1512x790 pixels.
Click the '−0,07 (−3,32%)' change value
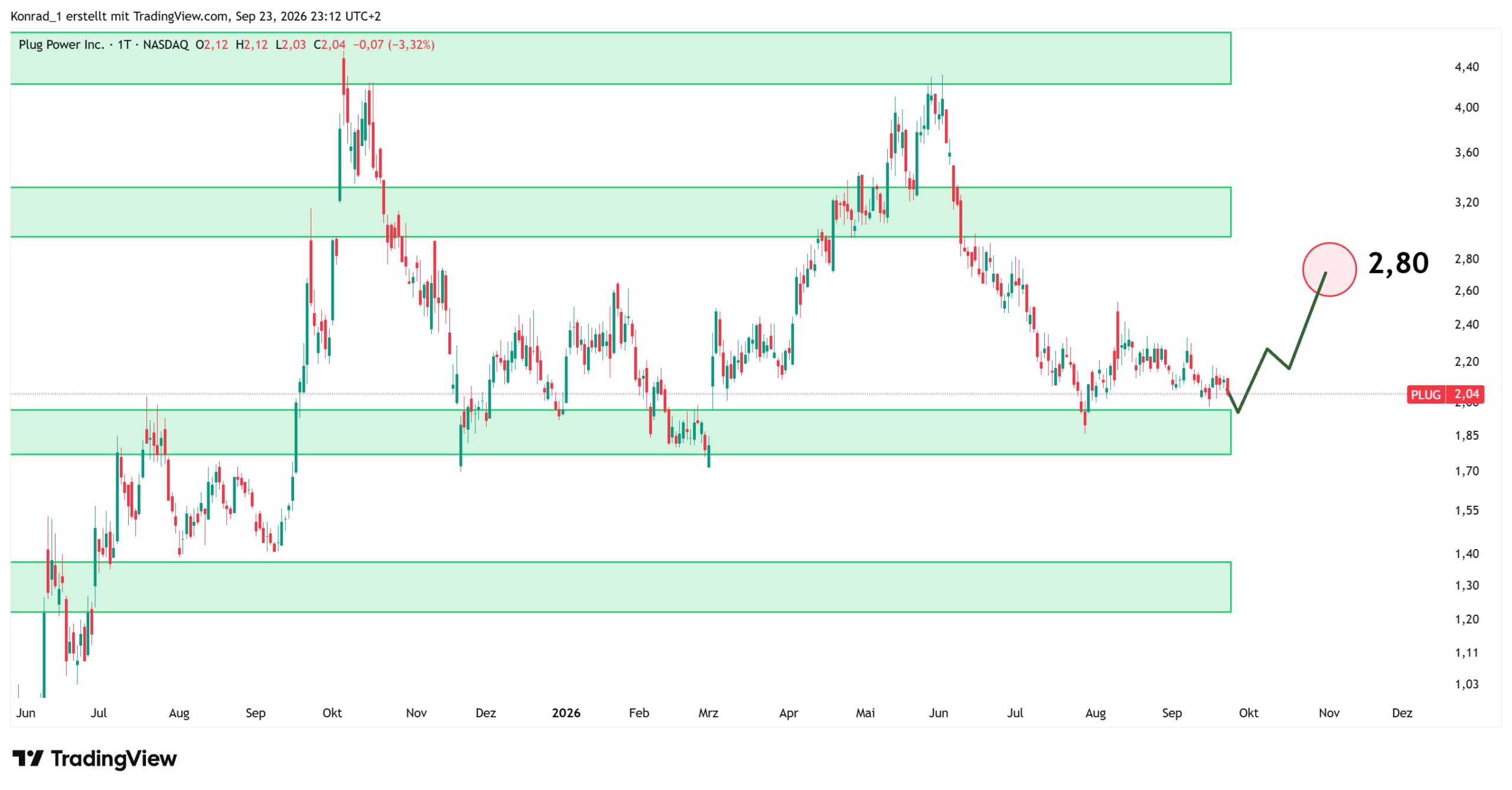tap(393, 45)
